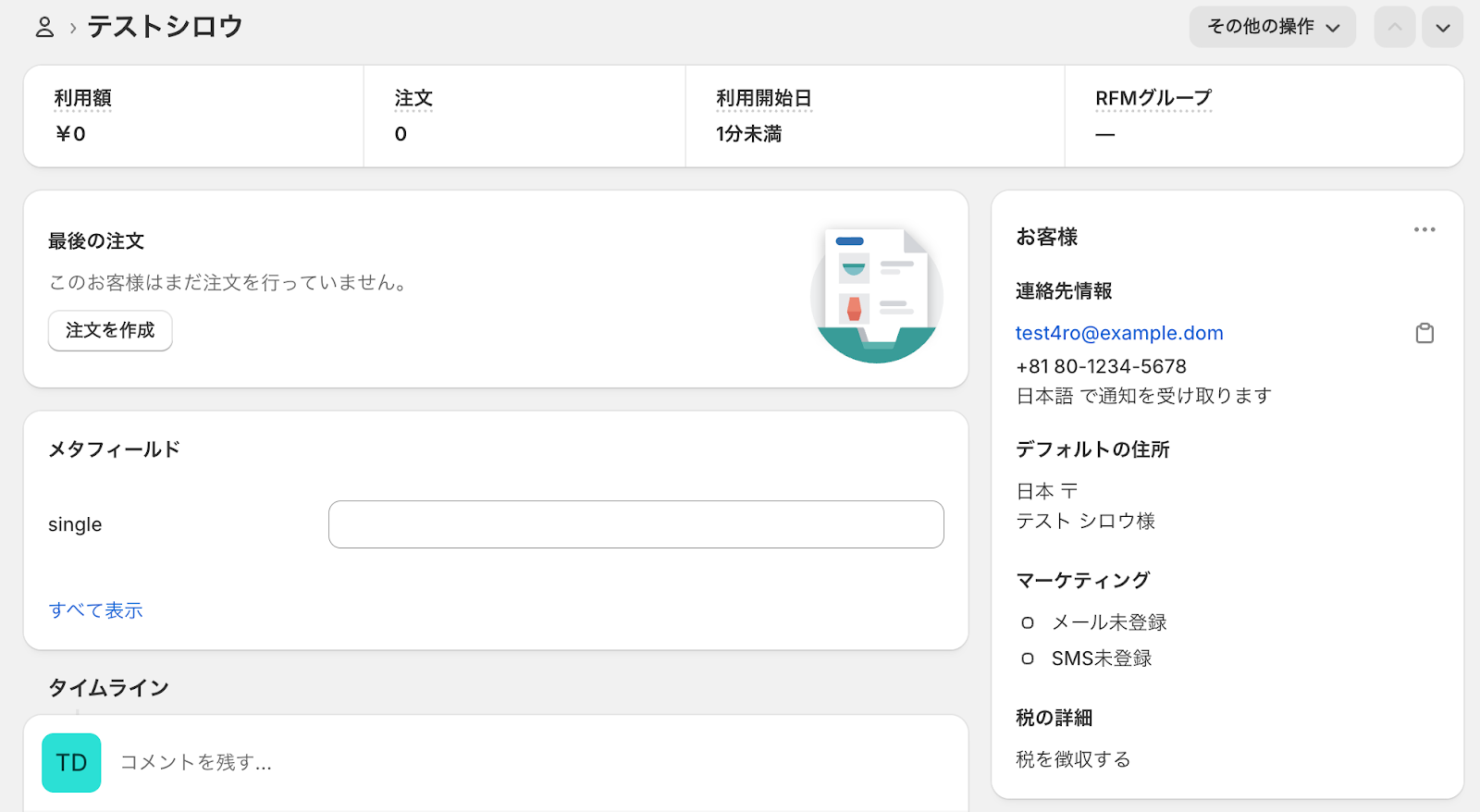Click the phone number +81 80-1234-5678
1480x812 pixels.
coord(1101,366)
